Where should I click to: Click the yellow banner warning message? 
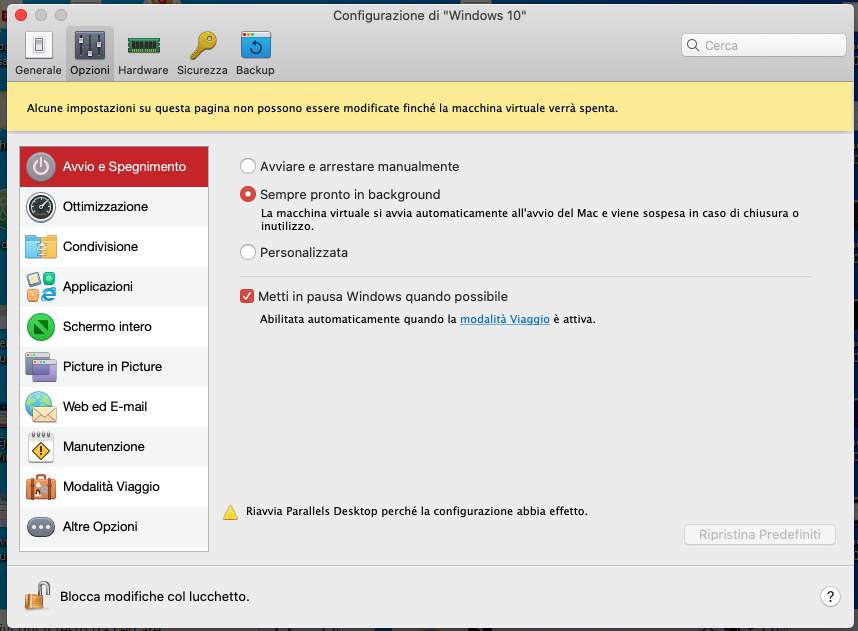(x=322, y=108)
